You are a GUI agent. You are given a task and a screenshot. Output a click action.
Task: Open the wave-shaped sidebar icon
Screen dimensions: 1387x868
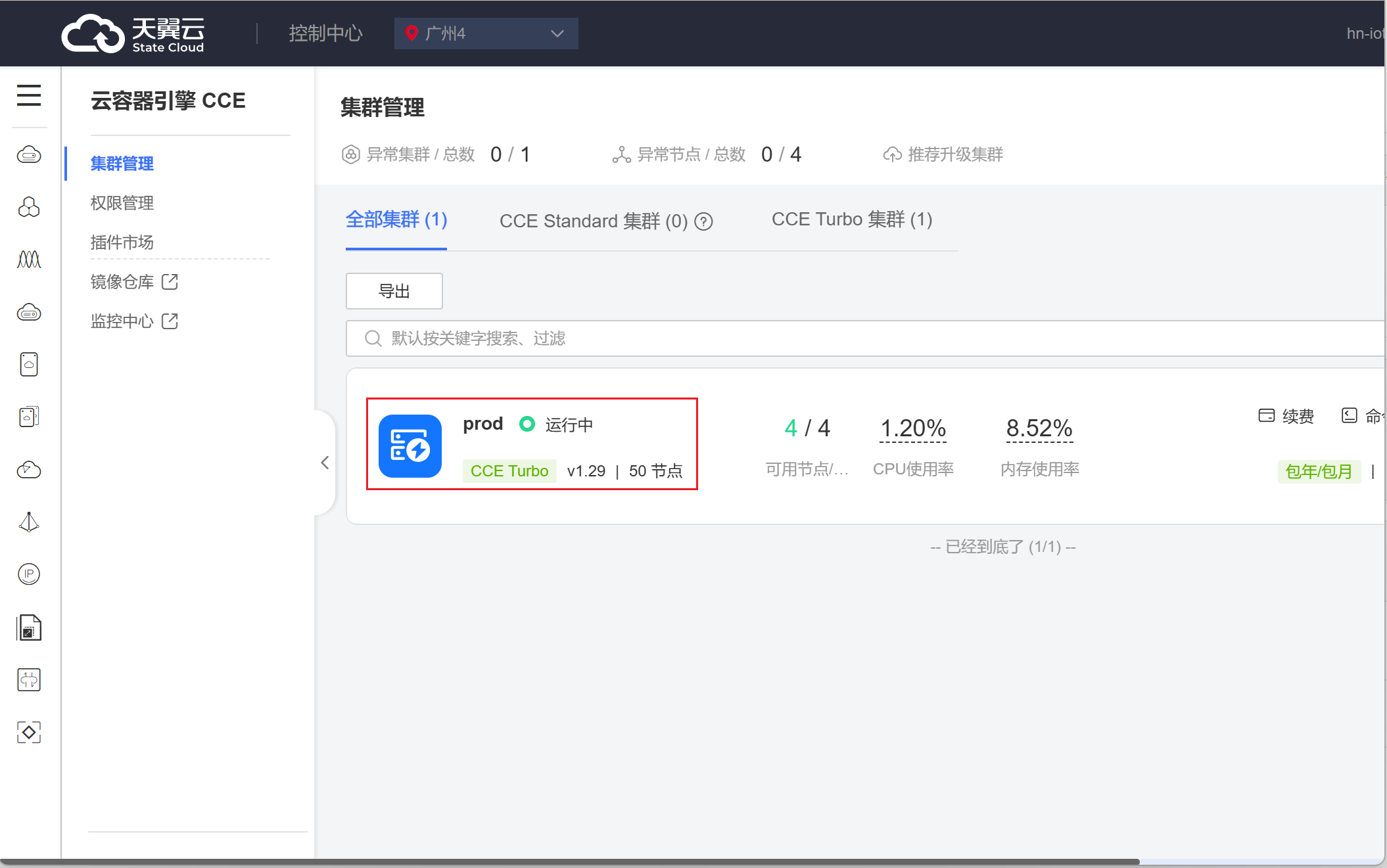point(29,260)
